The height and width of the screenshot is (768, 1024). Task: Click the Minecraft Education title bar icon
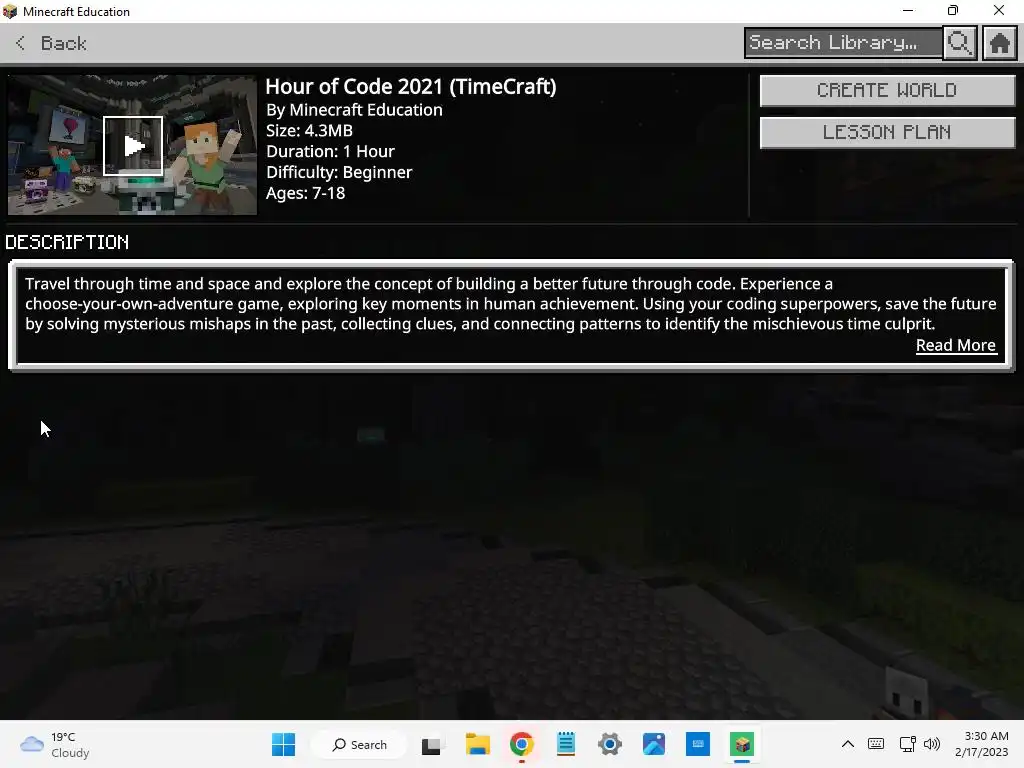[x=10, y=11]
